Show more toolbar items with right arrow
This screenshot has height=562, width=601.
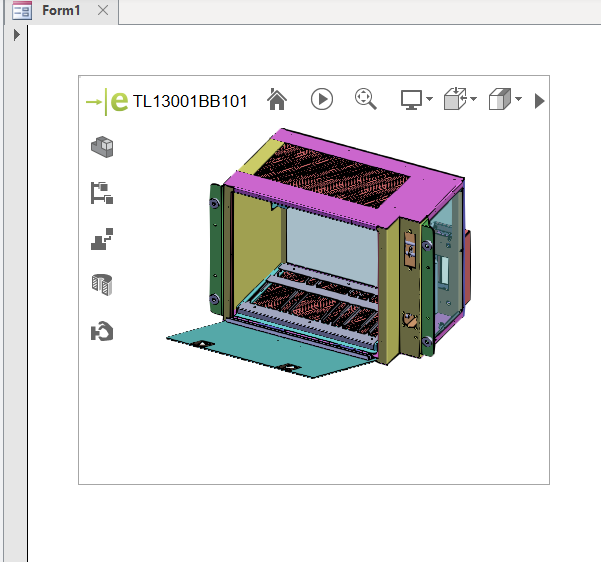tap(539, 101)
